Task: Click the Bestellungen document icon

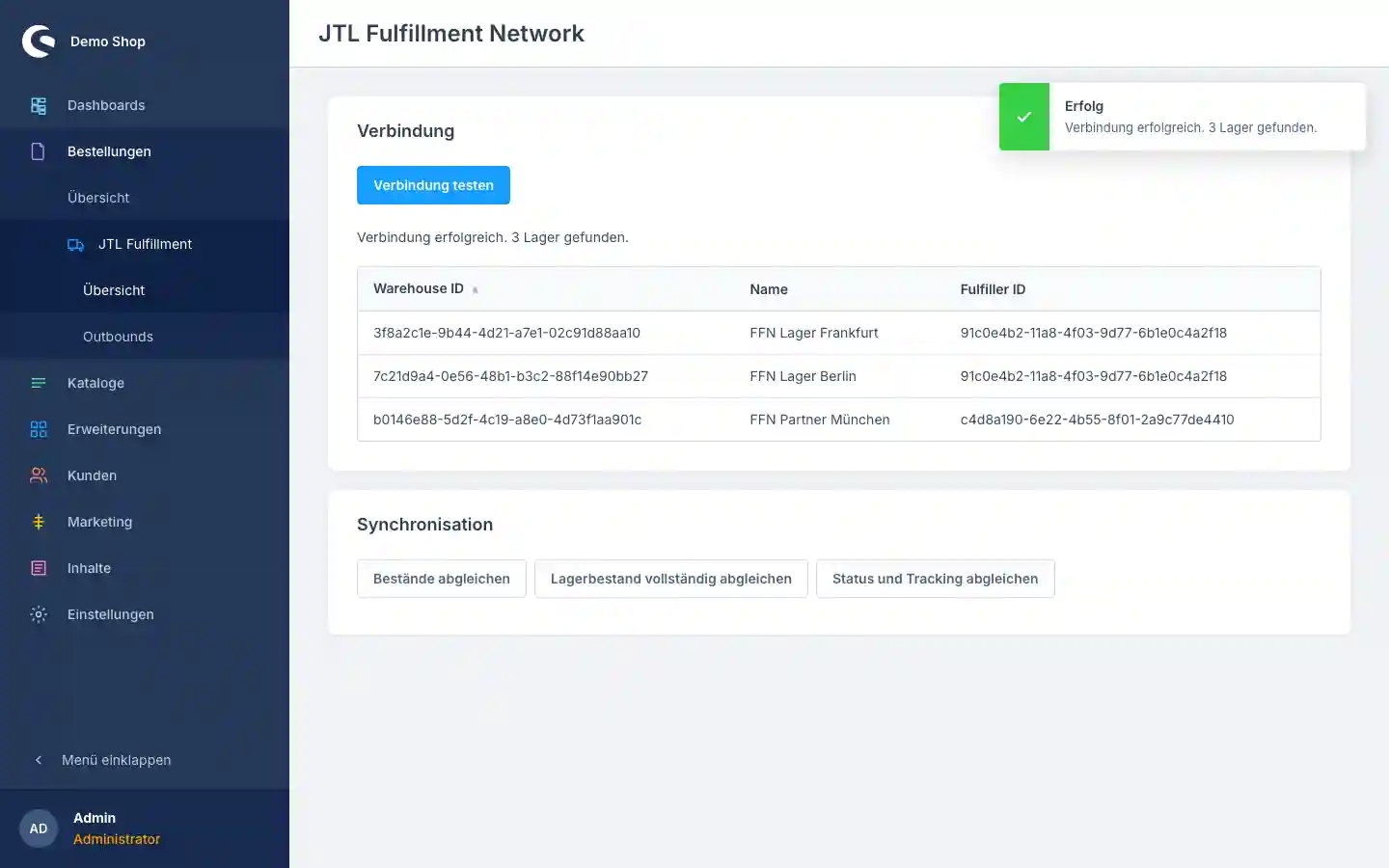Action: [39, 151]
